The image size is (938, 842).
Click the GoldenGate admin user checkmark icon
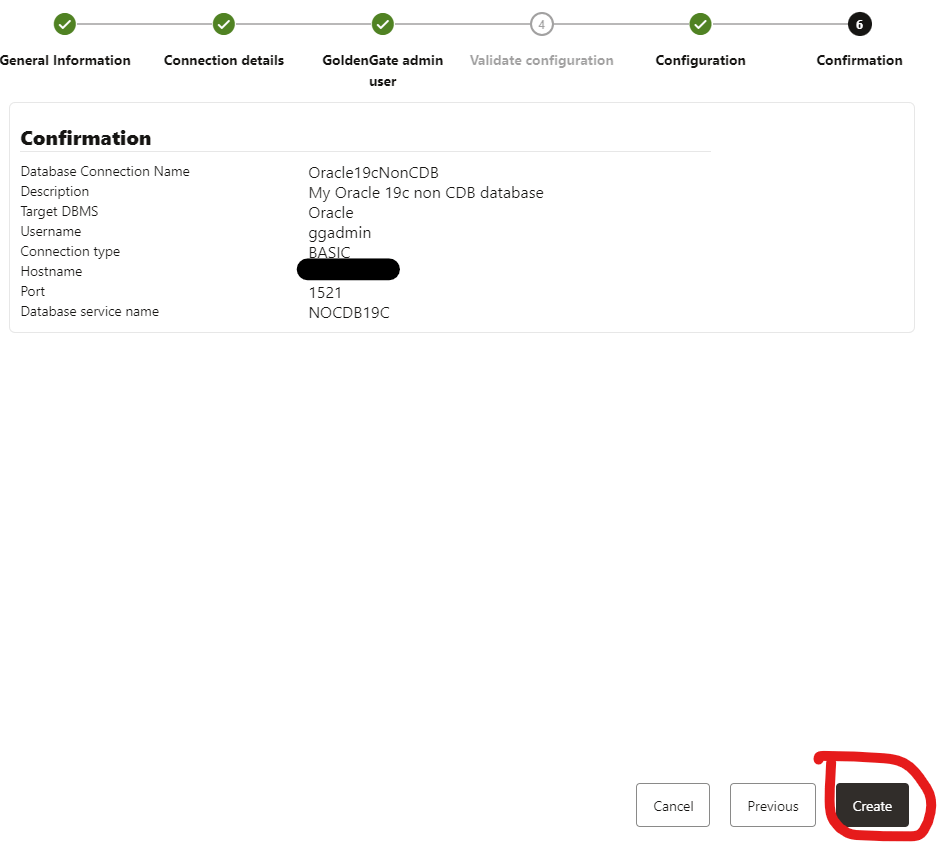coord(382,24)
